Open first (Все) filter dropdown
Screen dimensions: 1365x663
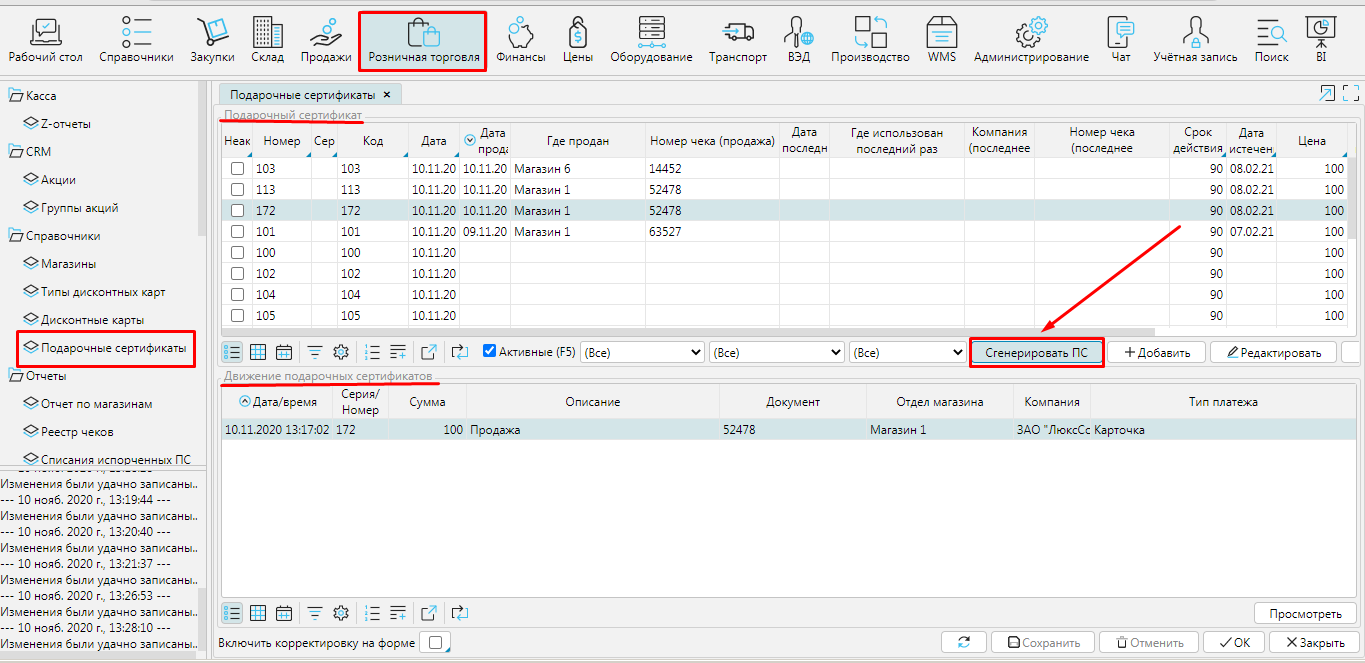coord(642,352)
